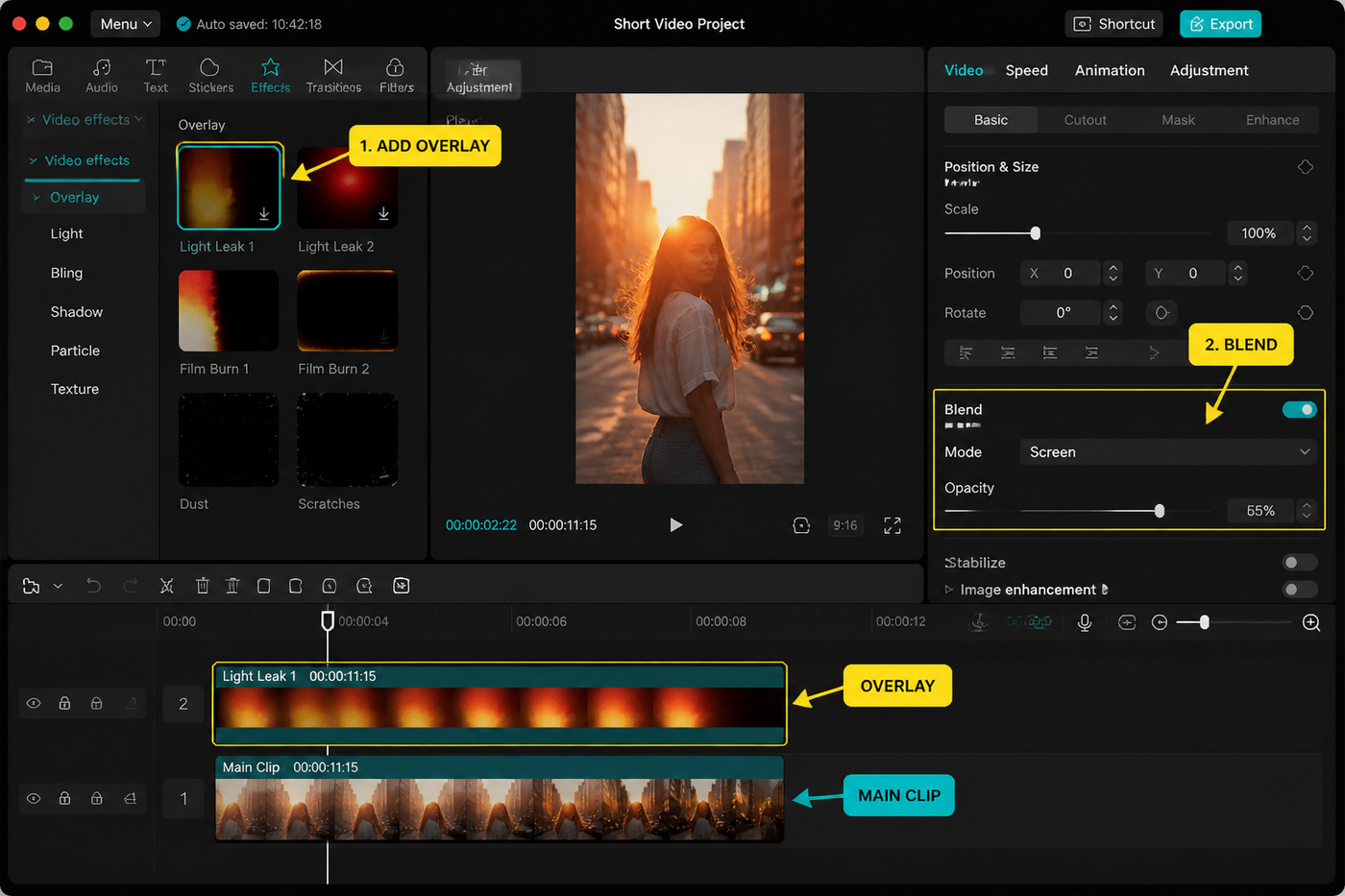Click the timeline zoom slider handle
This screenshot has width=1345, height=896.
(x=1204, y=622)
